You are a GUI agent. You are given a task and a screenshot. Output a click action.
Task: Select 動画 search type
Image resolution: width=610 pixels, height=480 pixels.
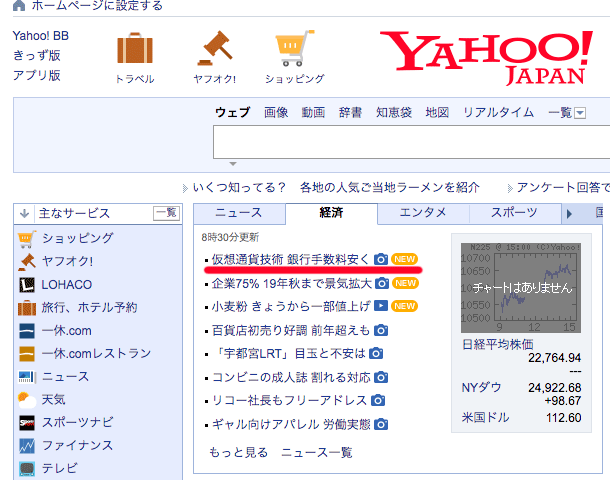313,112
